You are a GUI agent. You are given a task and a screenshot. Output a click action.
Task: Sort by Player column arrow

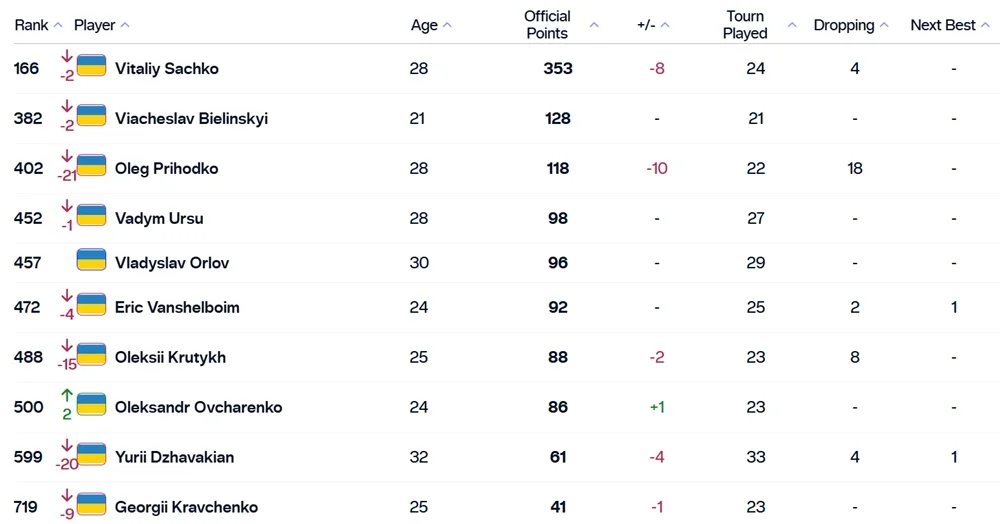[x=125, y=25]
